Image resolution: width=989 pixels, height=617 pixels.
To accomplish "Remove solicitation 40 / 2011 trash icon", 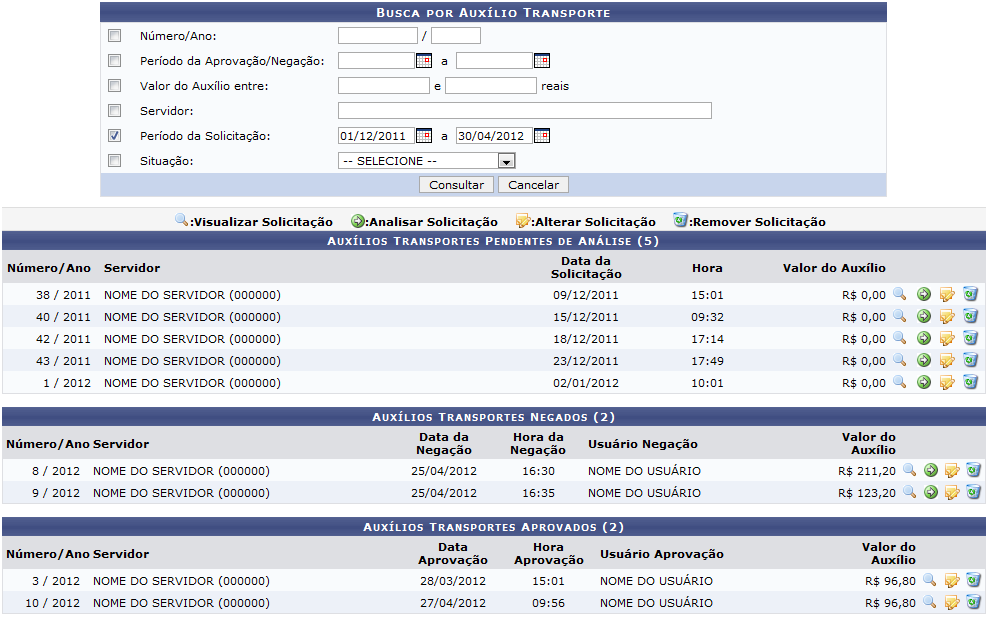I will [971, 316].
